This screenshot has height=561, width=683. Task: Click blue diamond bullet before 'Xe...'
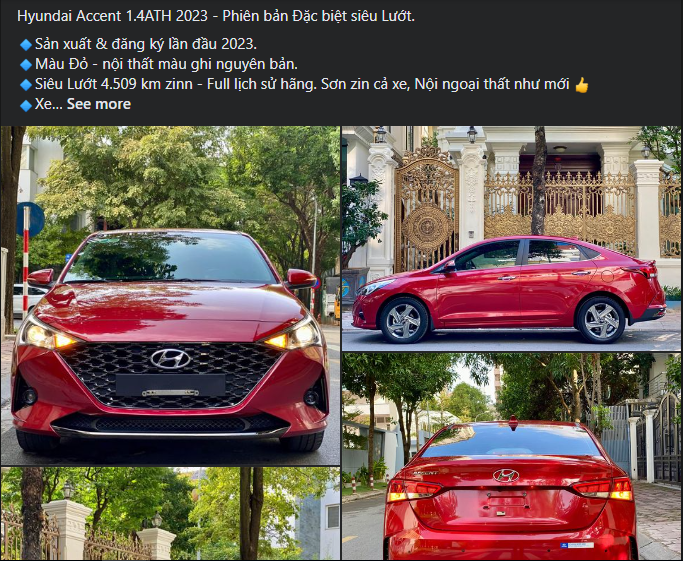point(26,105)
